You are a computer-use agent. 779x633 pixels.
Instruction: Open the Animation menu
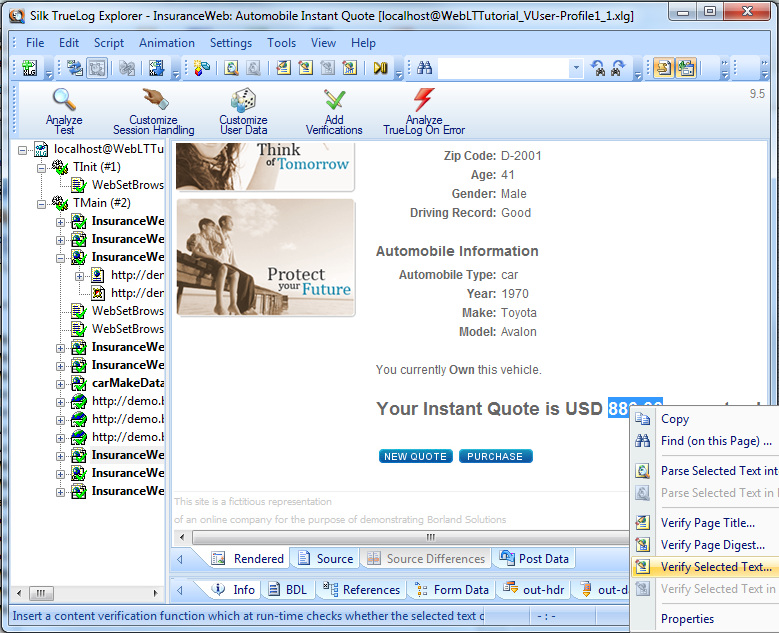click(167, 43)
